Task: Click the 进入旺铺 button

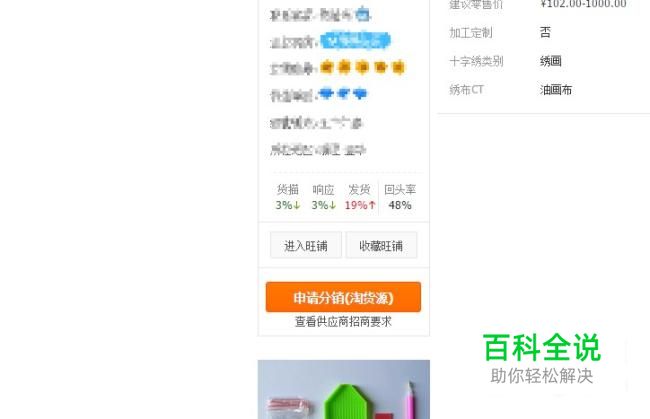Action: pos(306,245)
